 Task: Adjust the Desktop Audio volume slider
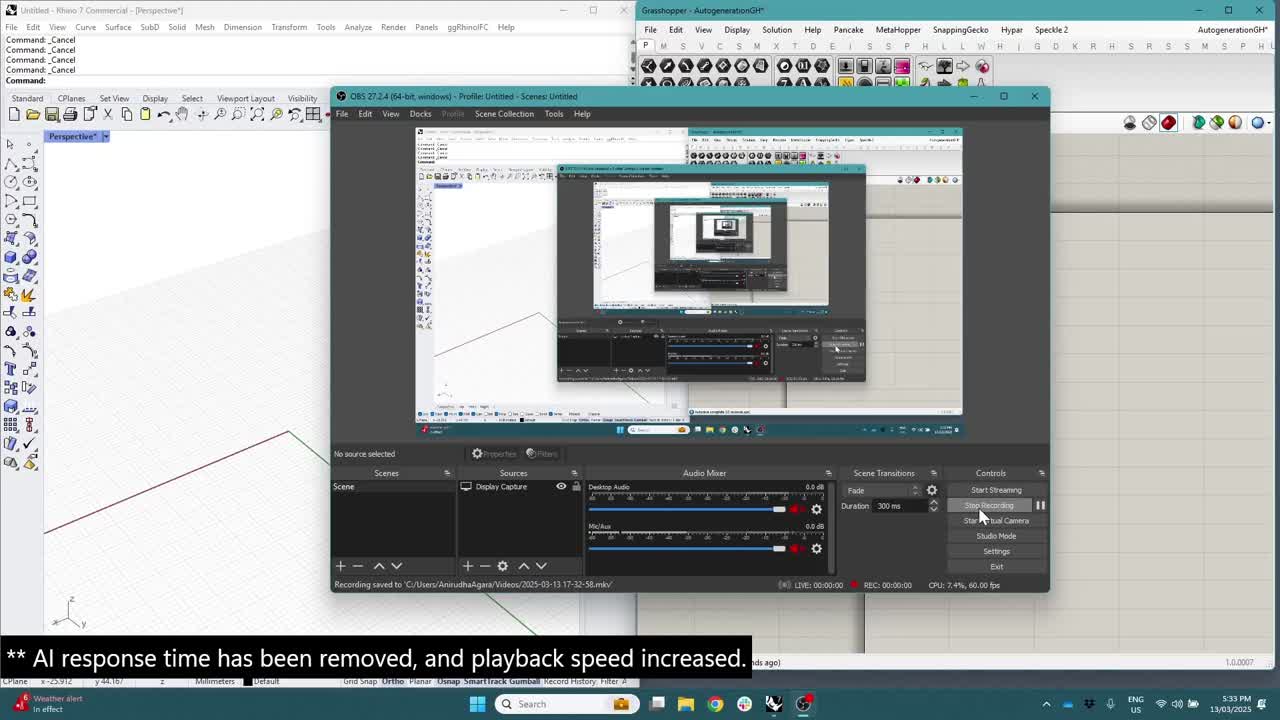point(687,509)
